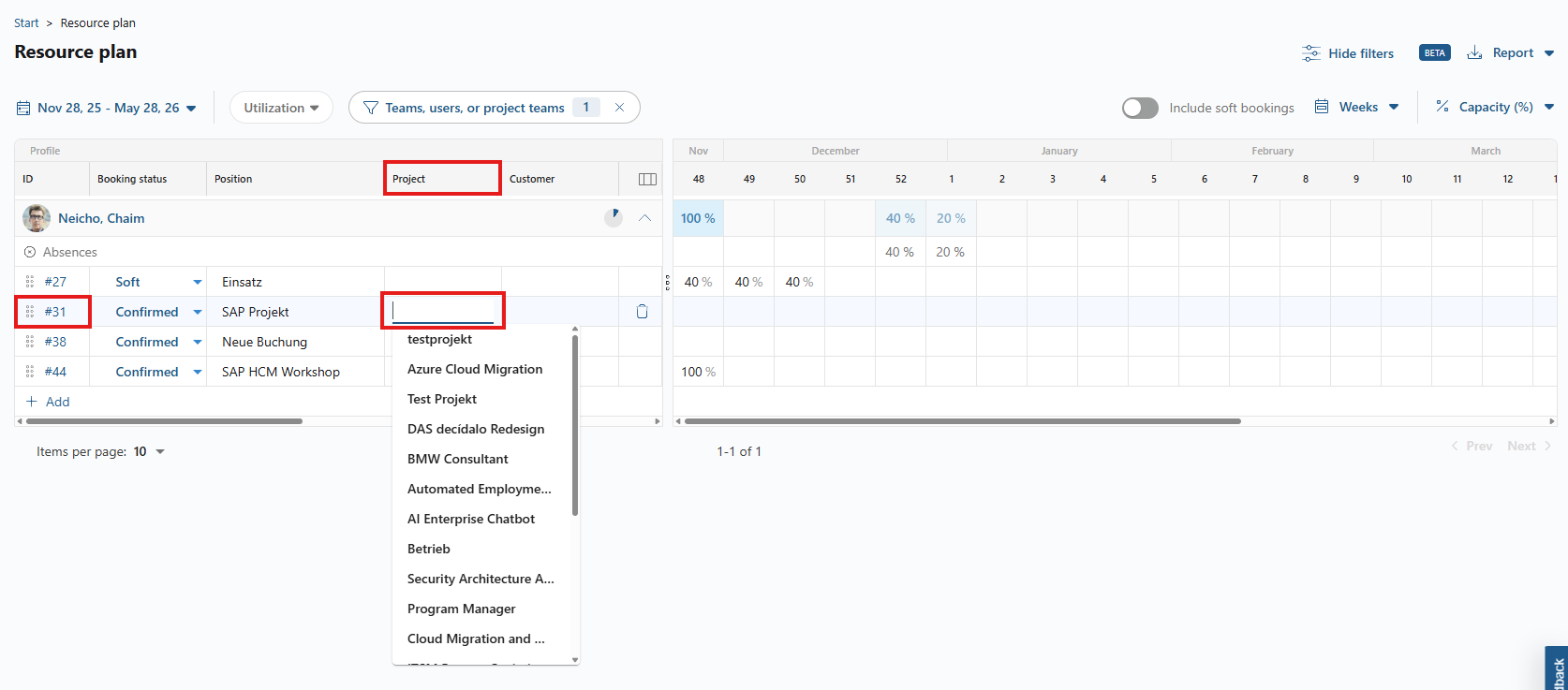This screenshot has height=690, width=1568.
Task: Open the Report dropdown arrow
Action: click(x=1549, y=53)
